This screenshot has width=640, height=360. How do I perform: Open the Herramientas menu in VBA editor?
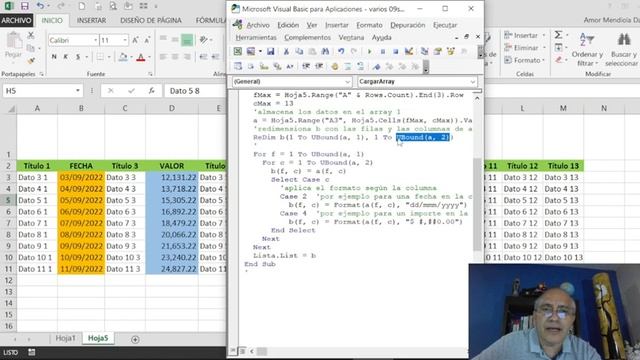point(256,37)
